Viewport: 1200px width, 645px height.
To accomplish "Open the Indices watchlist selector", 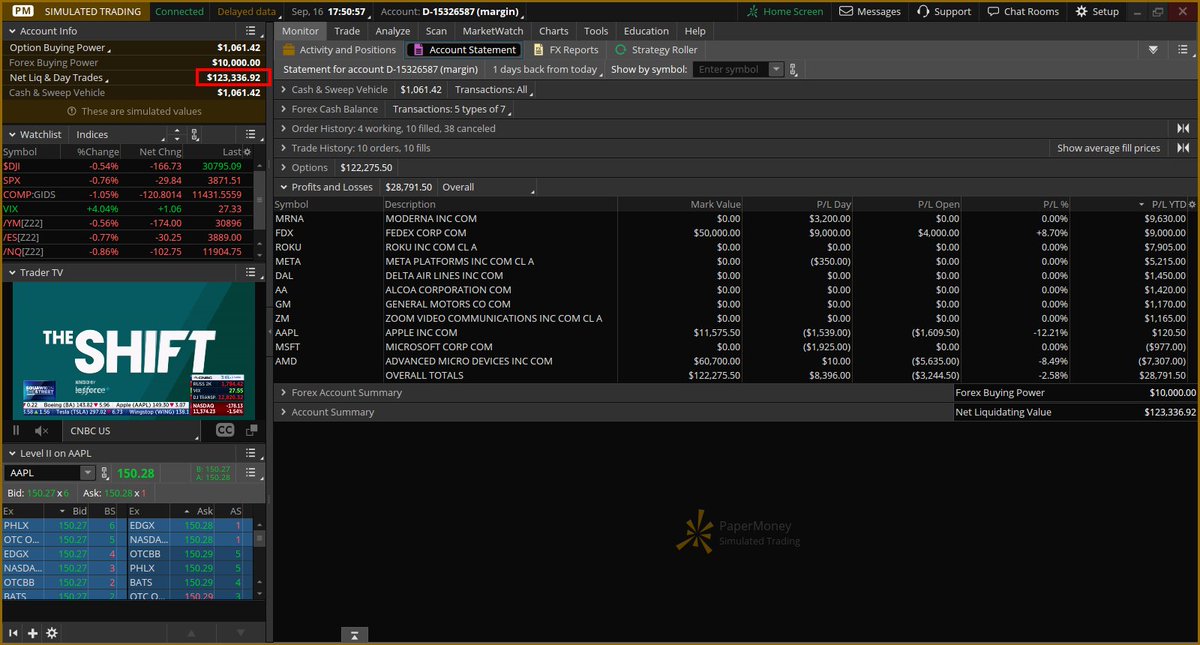I will click(121, 134).
